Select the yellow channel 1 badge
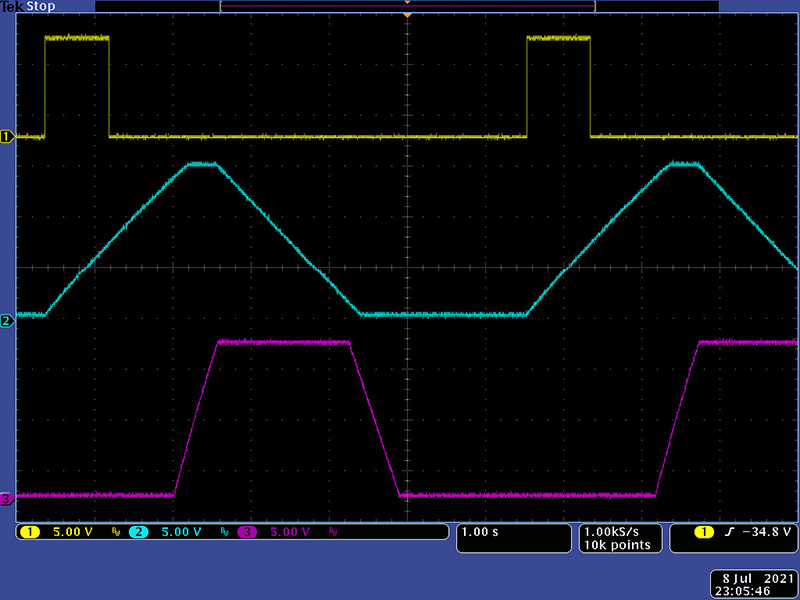Screen dimensions: 800x600 point(28,532)
